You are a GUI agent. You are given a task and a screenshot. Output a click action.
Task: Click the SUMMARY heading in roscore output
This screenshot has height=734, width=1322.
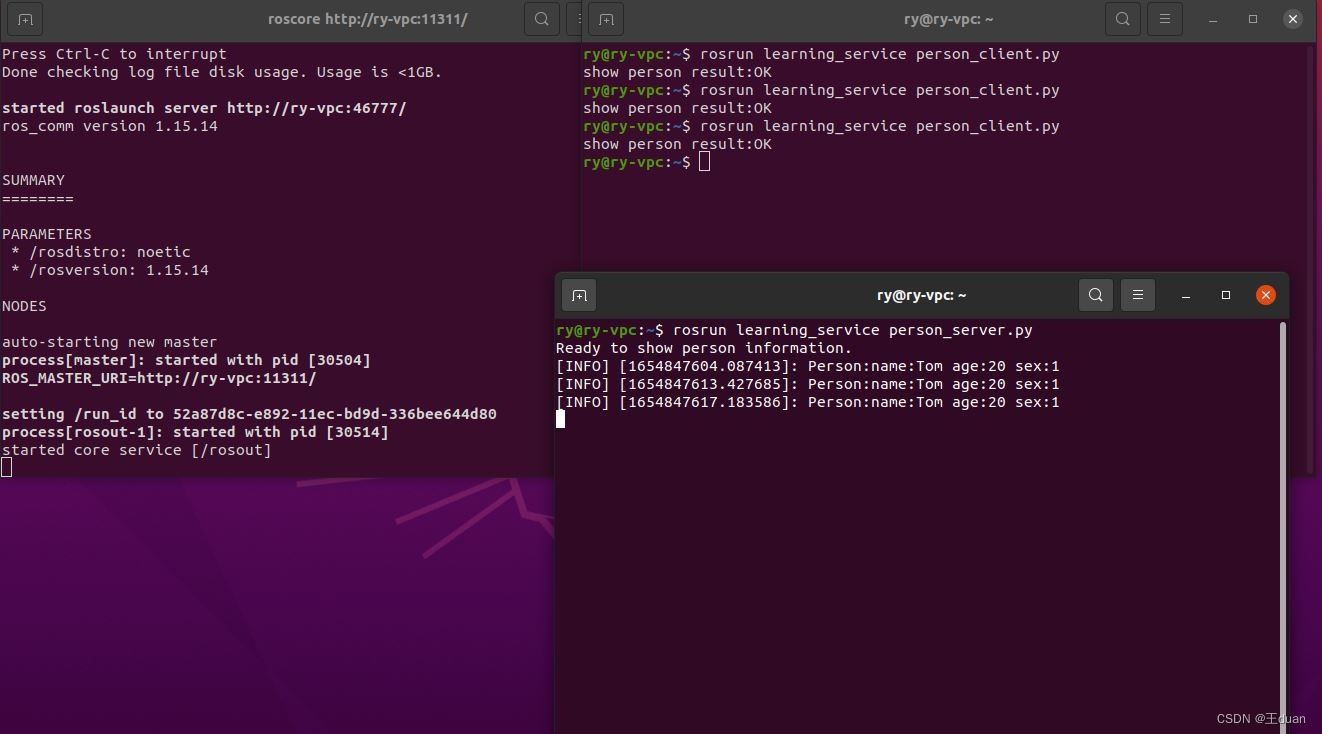(x=33, y=180)
